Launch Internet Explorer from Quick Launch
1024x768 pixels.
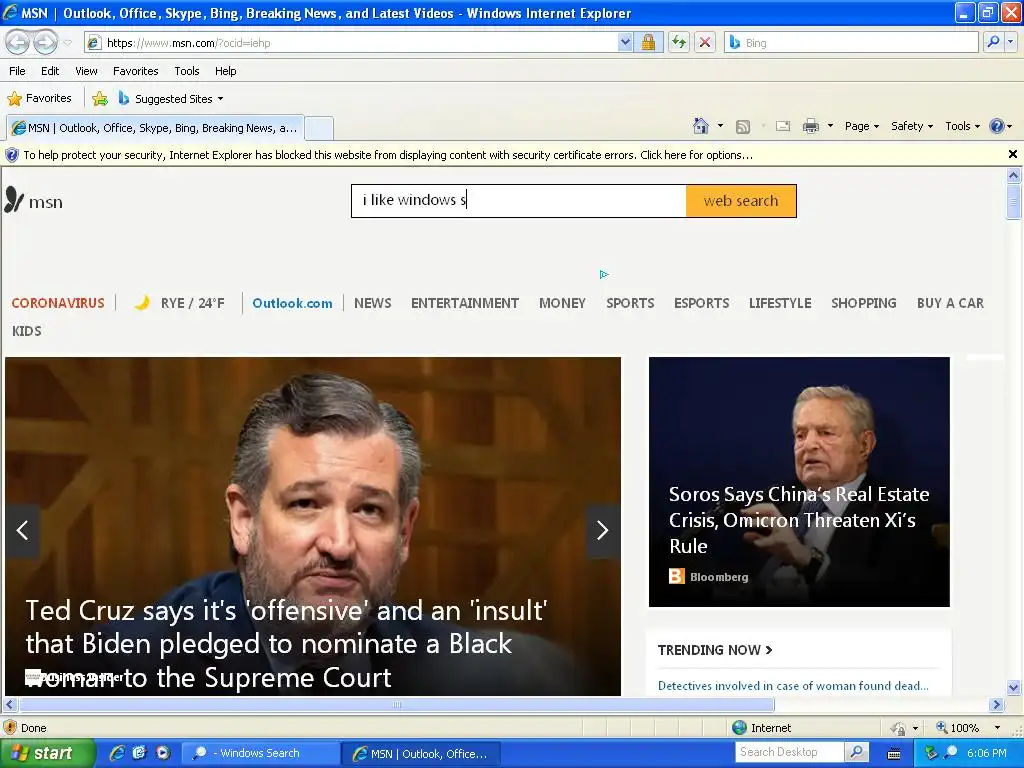tap(116, 753)
